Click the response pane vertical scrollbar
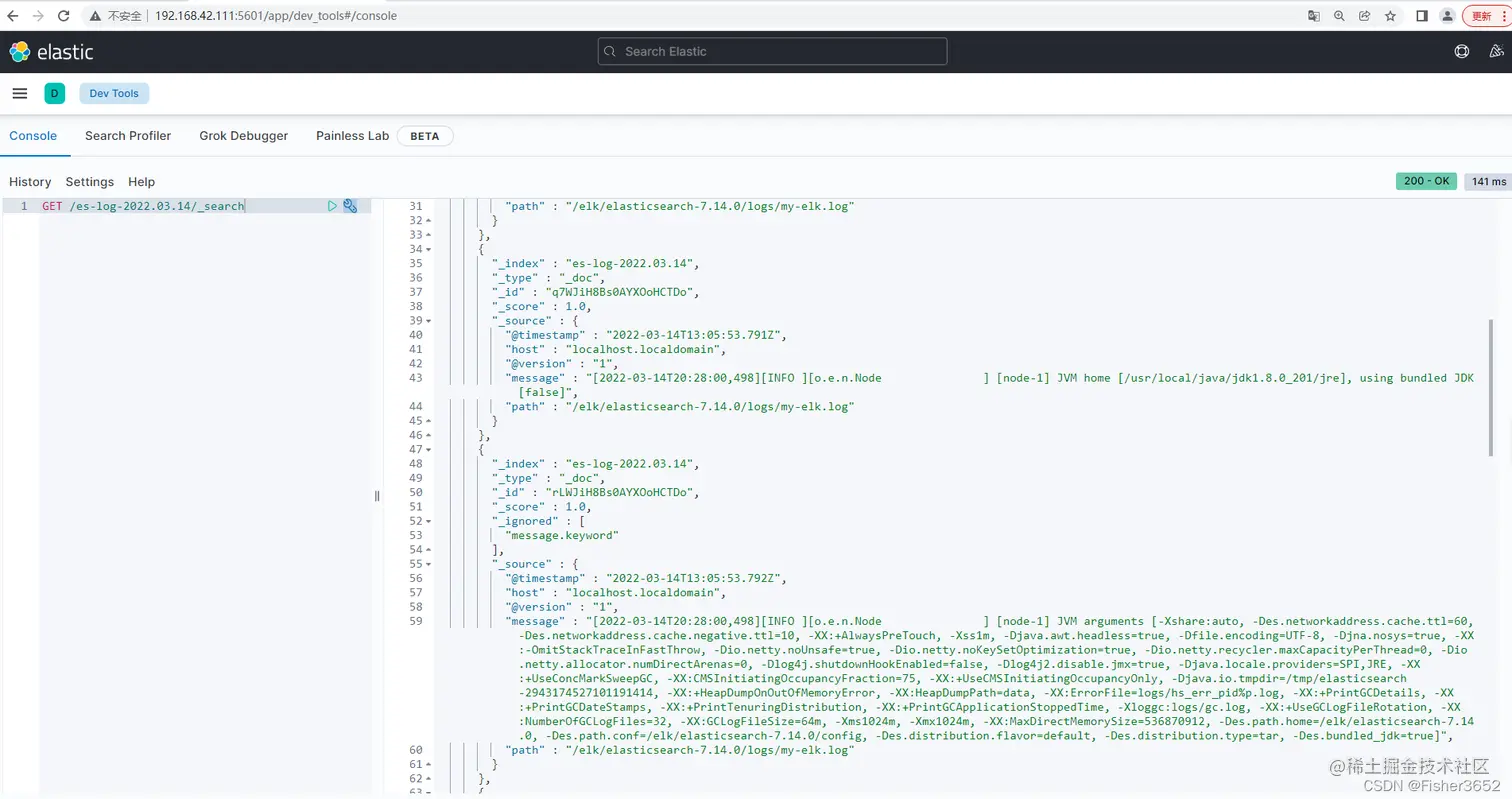1512x799 pixels. (x=1491, y=388)
